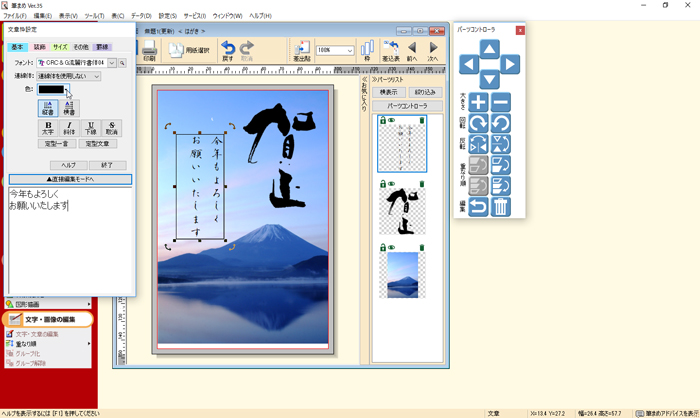This screenshot has height=418, width=700.
Task: Click the black text color swatch
Action: (x=51, y=89)
